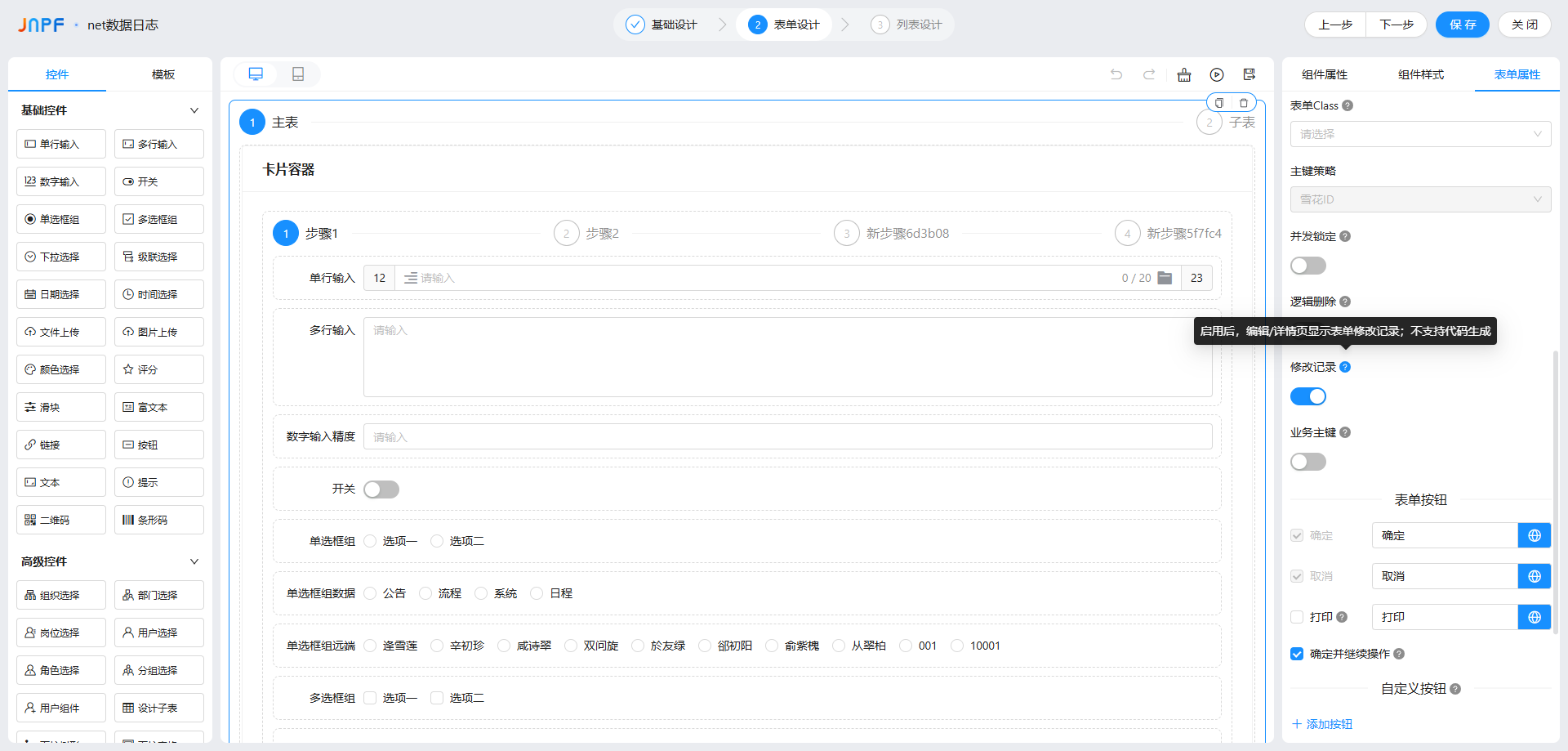Click the undo arrow icon in toolbar

[1116, 74]
